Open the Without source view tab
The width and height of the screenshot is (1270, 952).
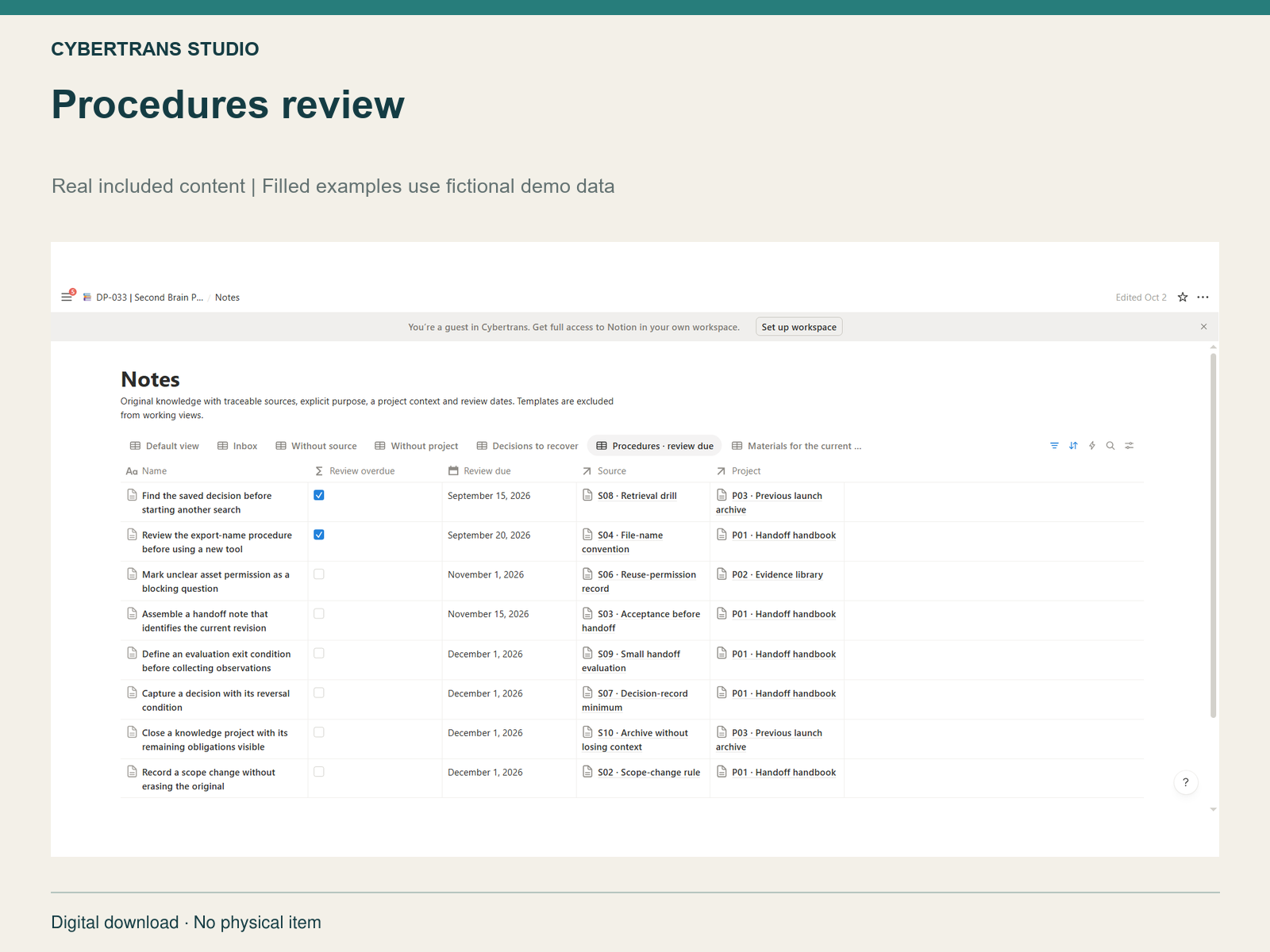[x=316, y=446]
